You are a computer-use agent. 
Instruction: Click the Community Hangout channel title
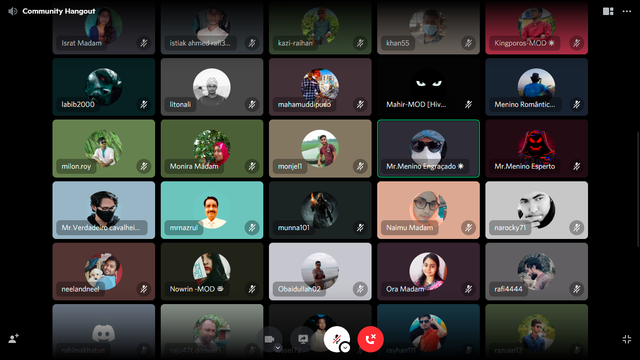pyautogui.click(x=59, y=11)
